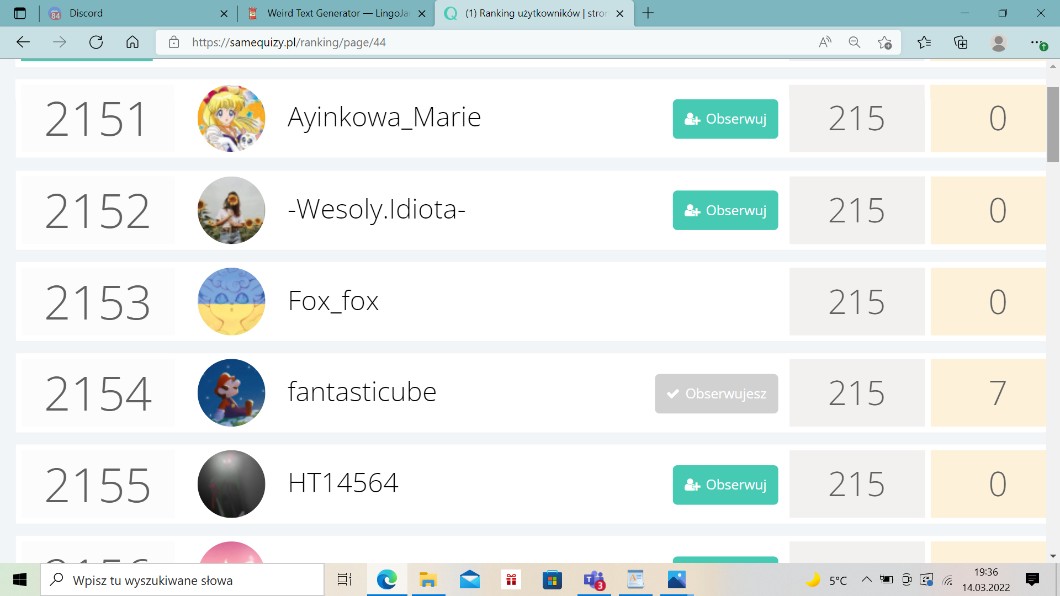This screenshot has width=1060, height=596.
Task: Show hidden system tray icons
Action: coord(866,580)
